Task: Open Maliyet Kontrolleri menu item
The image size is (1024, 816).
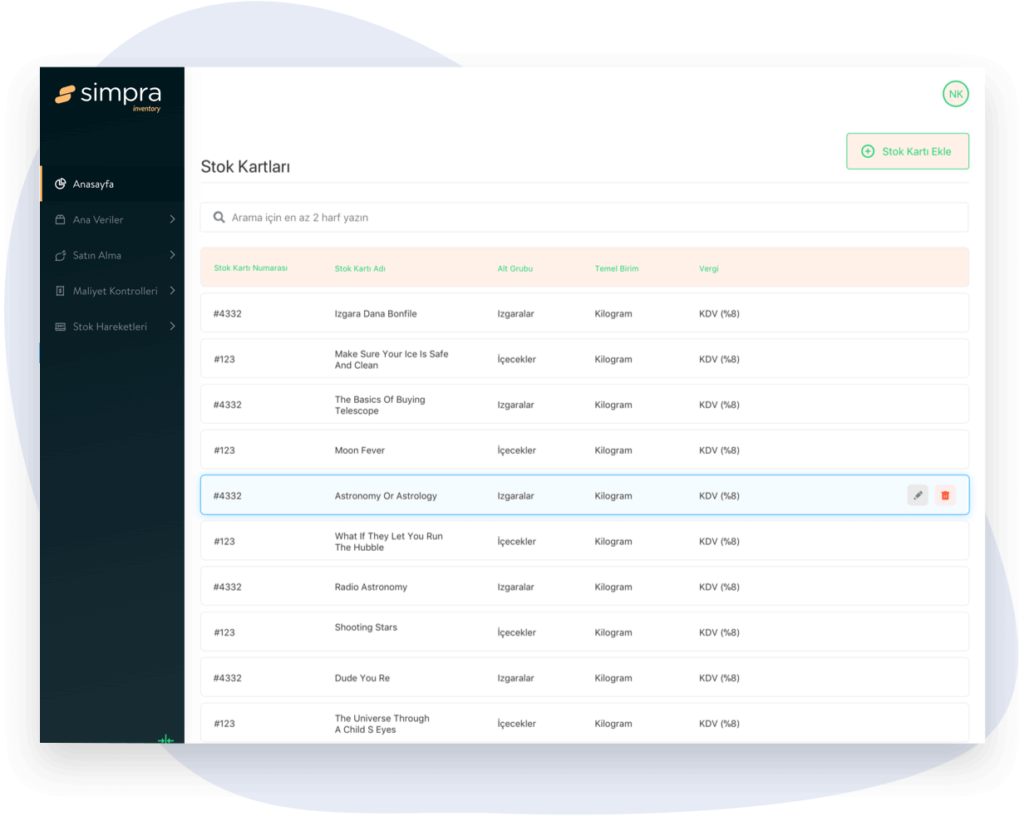Action: [112, 291]
